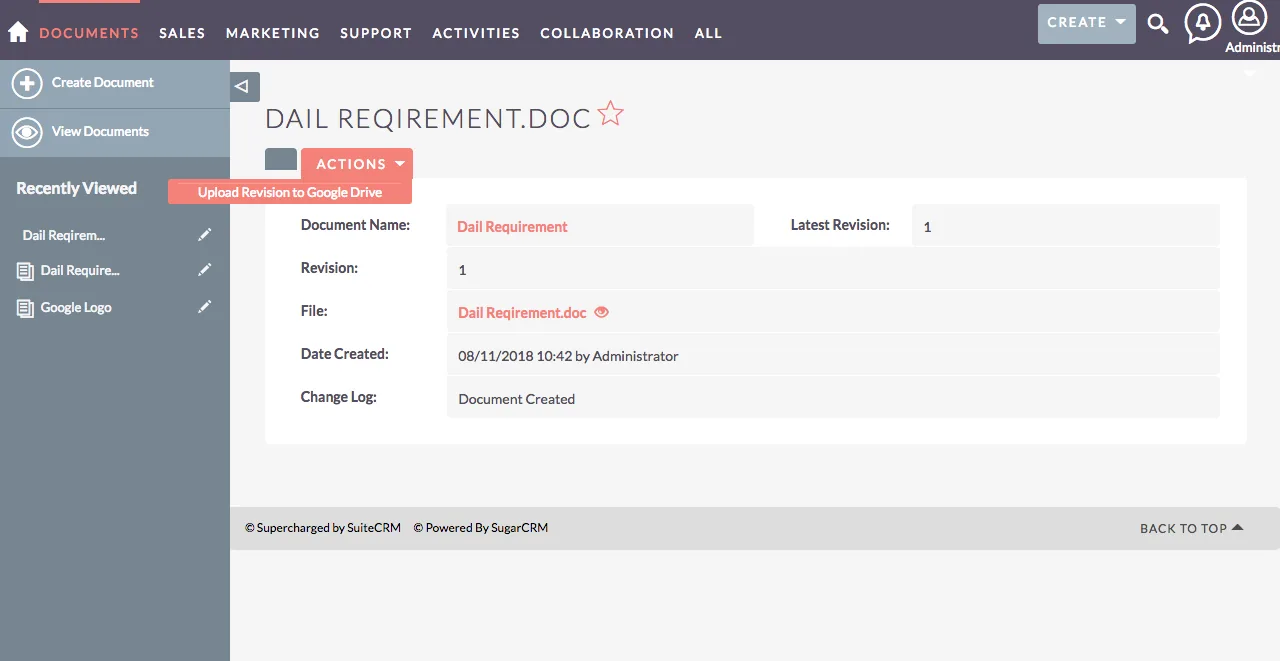This screenshot has height=661, width=1280.
Task: Mark document as favorite with star
Action: pyautogui.click(x=610, y=114)
